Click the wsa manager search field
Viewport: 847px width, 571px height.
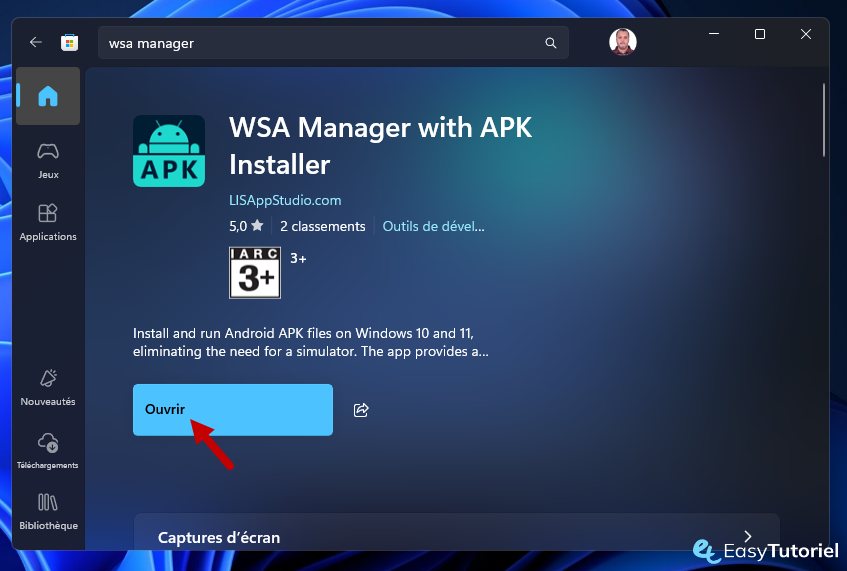coord(333,43)
